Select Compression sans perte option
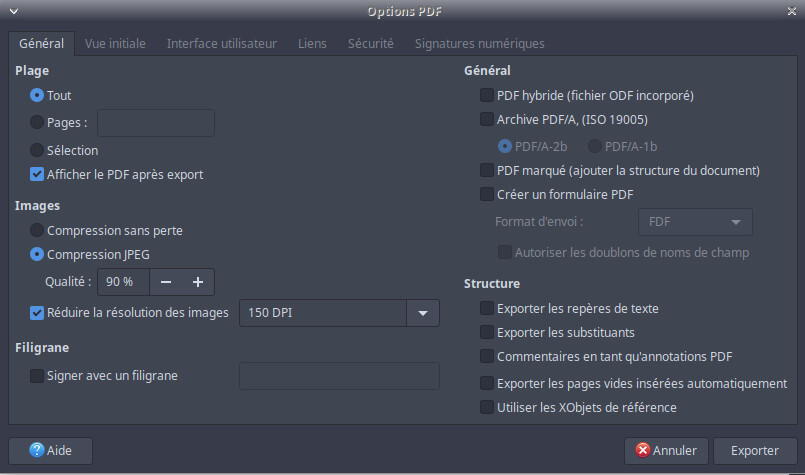The height and width of the screenshot is (475, 805). (x=37, y=230)
